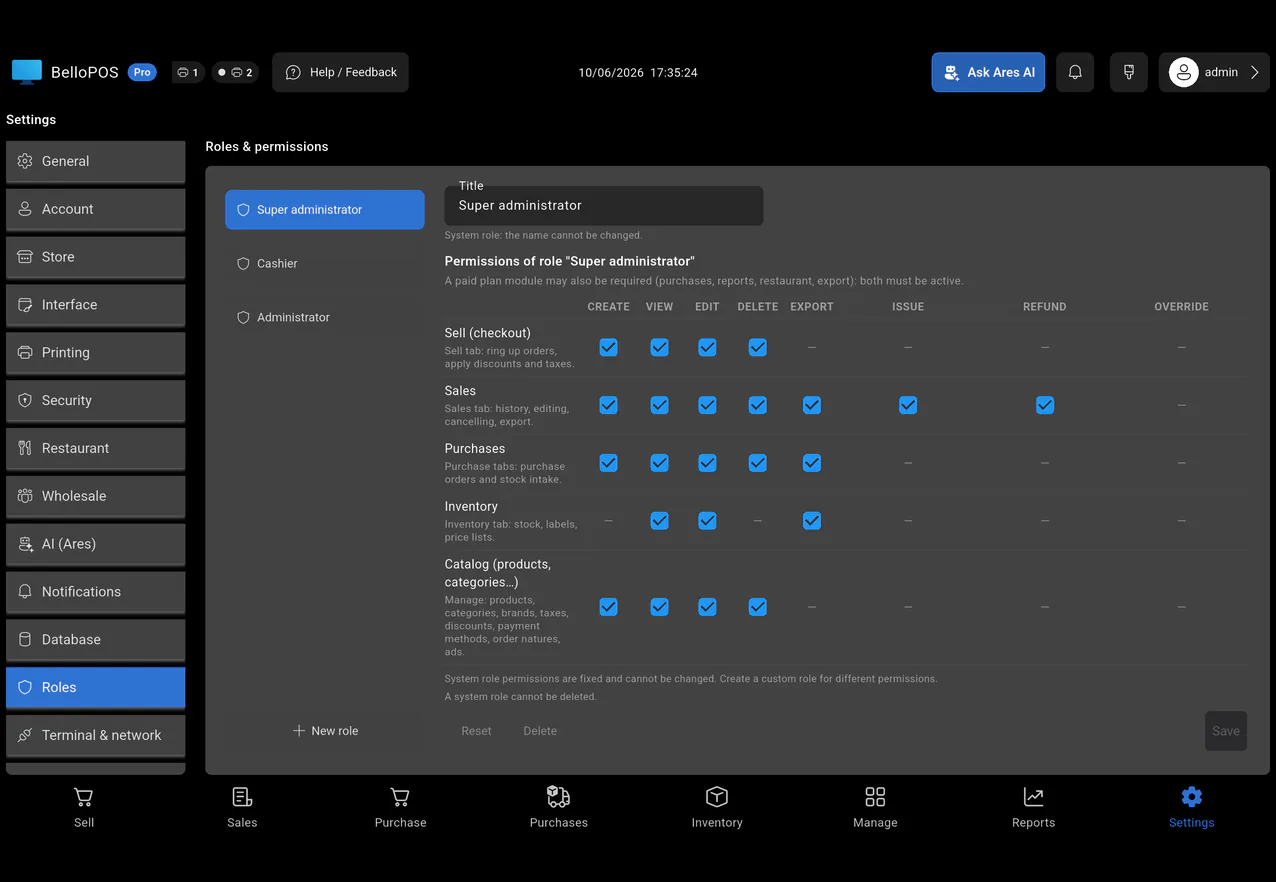
Task: Click the Ask Ares AI button
Action: click(x=988, y=72)
